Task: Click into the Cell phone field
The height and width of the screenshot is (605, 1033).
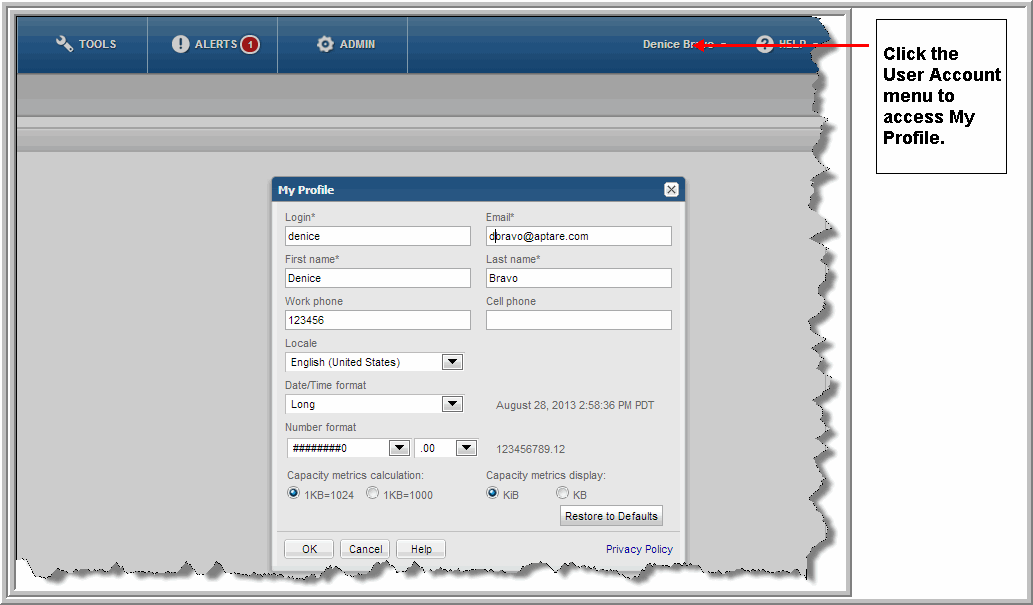Action: coord(578,320)
